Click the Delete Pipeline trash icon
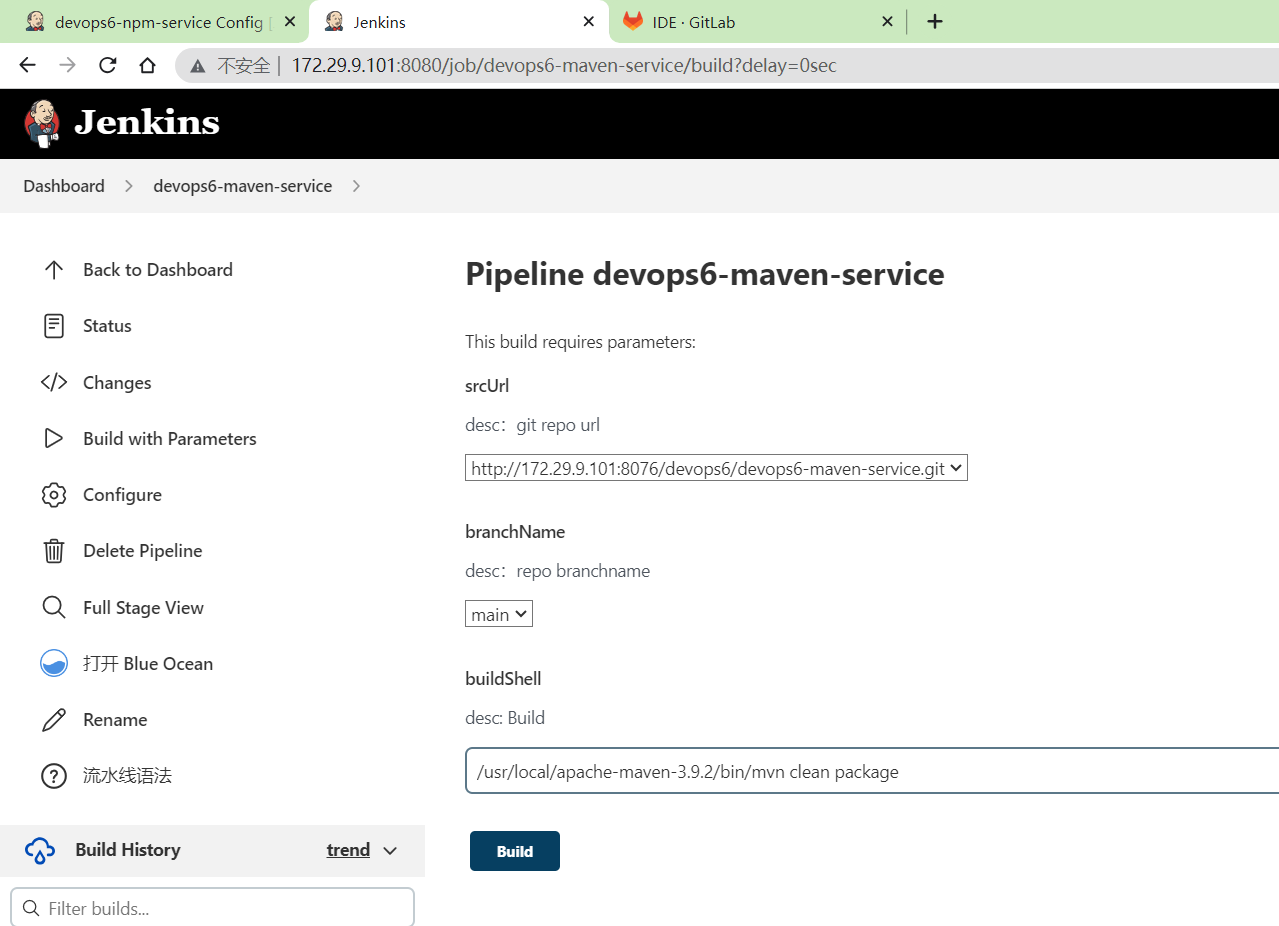This screenshot has height=926, width=1279. [54, 551]
